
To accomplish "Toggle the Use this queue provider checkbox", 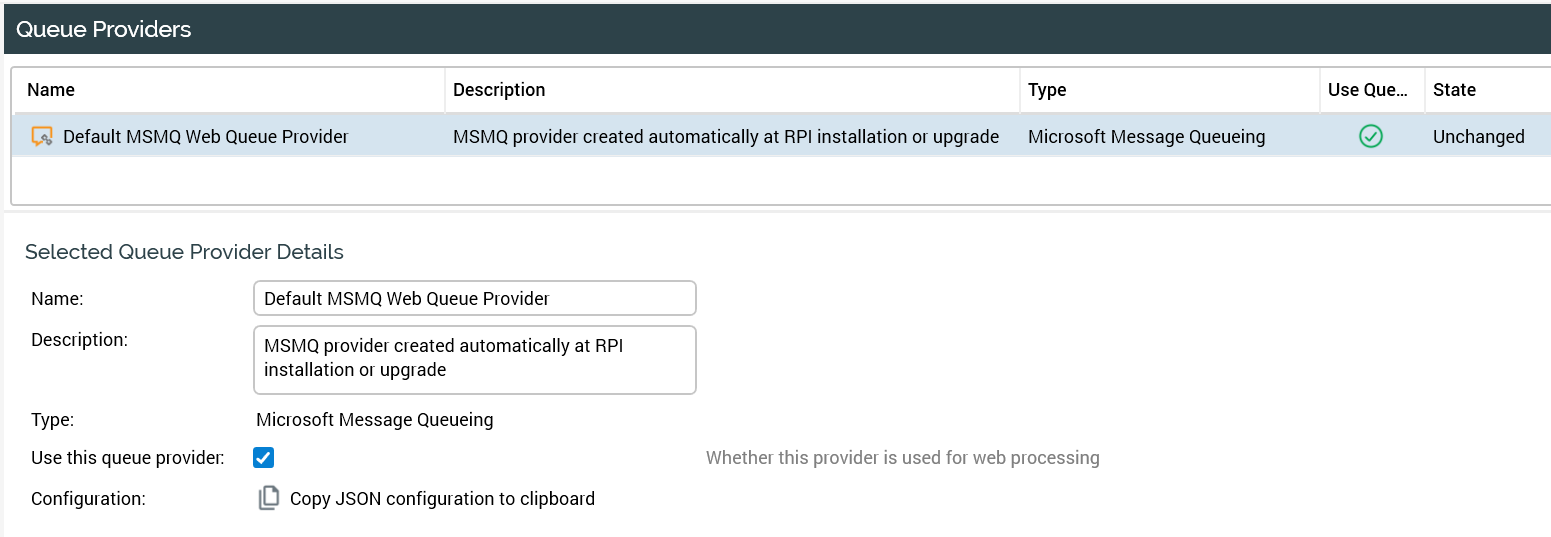I will coord(264,458).
